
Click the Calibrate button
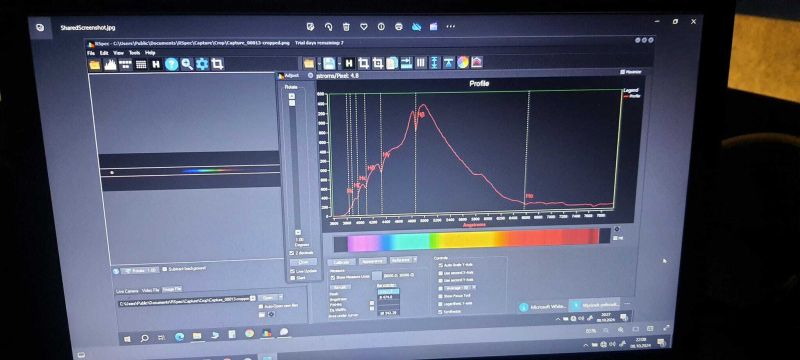(x=341, y=261)
